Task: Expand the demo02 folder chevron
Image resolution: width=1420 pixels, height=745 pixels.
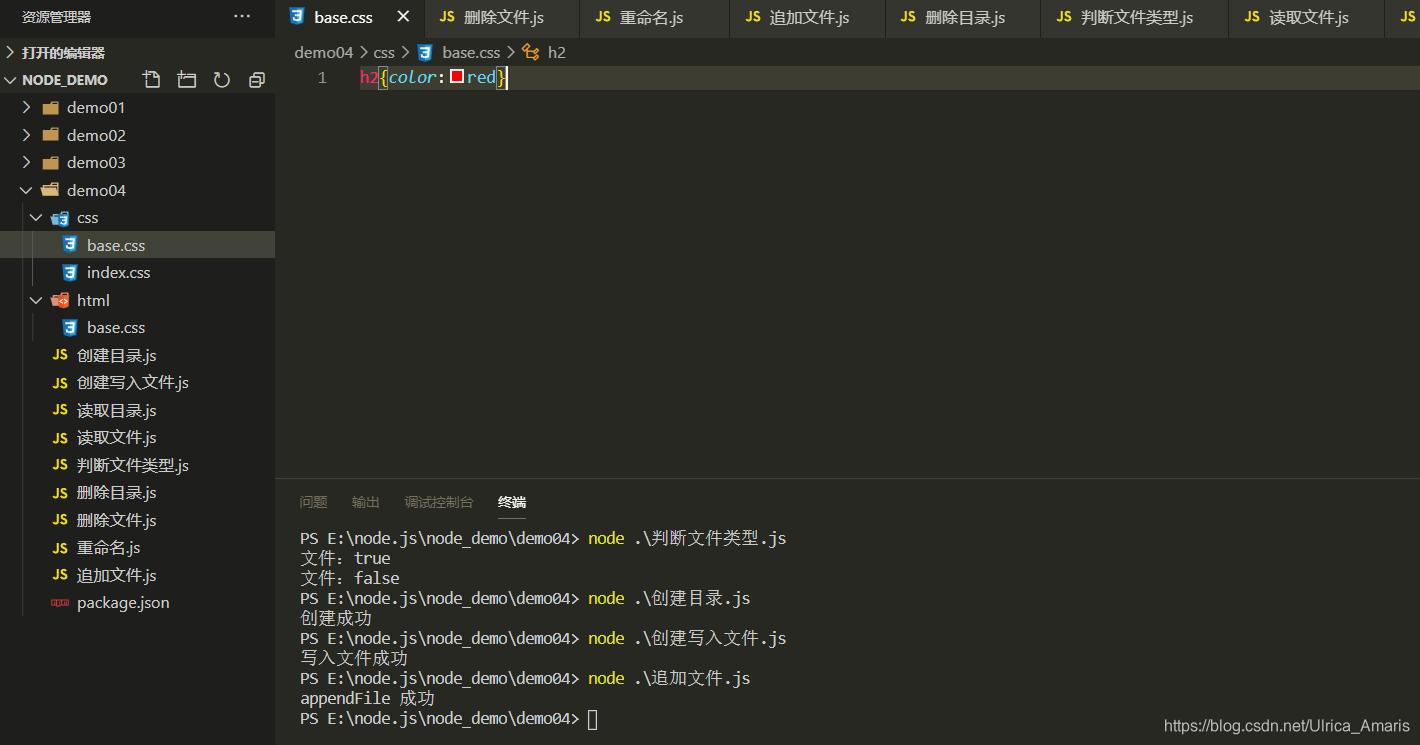Action: pyautogui.click(x=27, y=135)
